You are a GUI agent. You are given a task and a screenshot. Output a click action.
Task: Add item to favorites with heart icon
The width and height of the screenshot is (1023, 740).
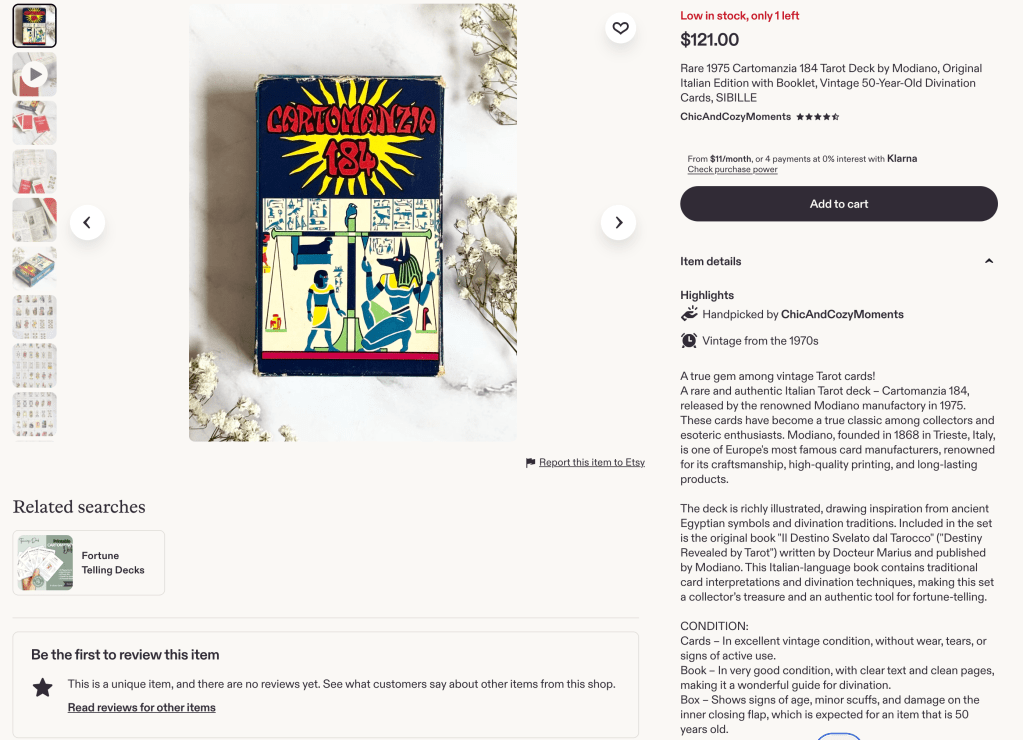coord(620,28)
